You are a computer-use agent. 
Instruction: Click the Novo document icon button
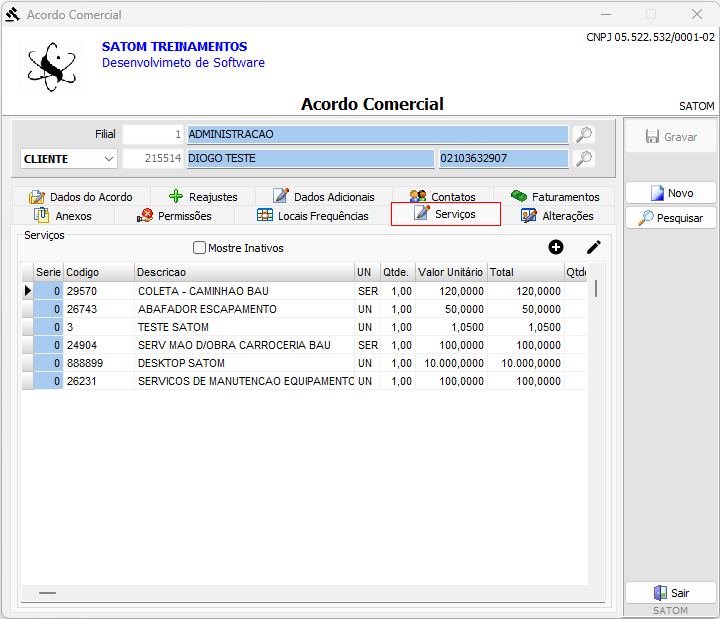(x=671, y=193)
